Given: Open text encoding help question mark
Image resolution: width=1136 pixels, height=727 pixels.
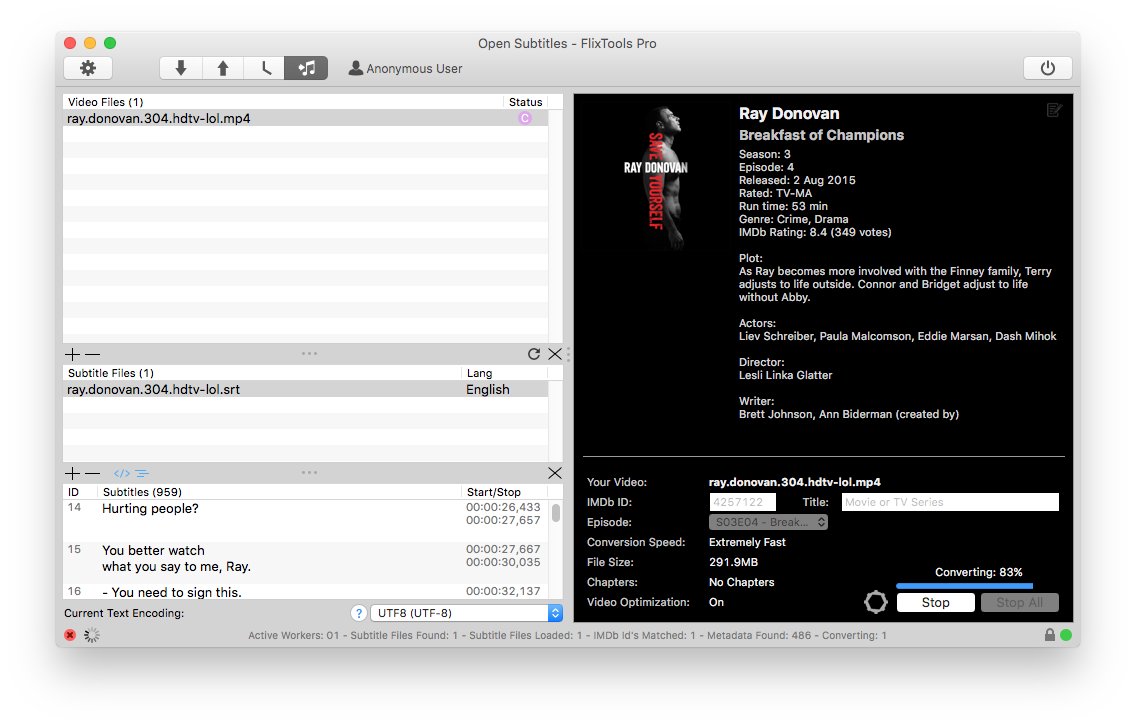Looking at the screenshot, I should [359, 613].
